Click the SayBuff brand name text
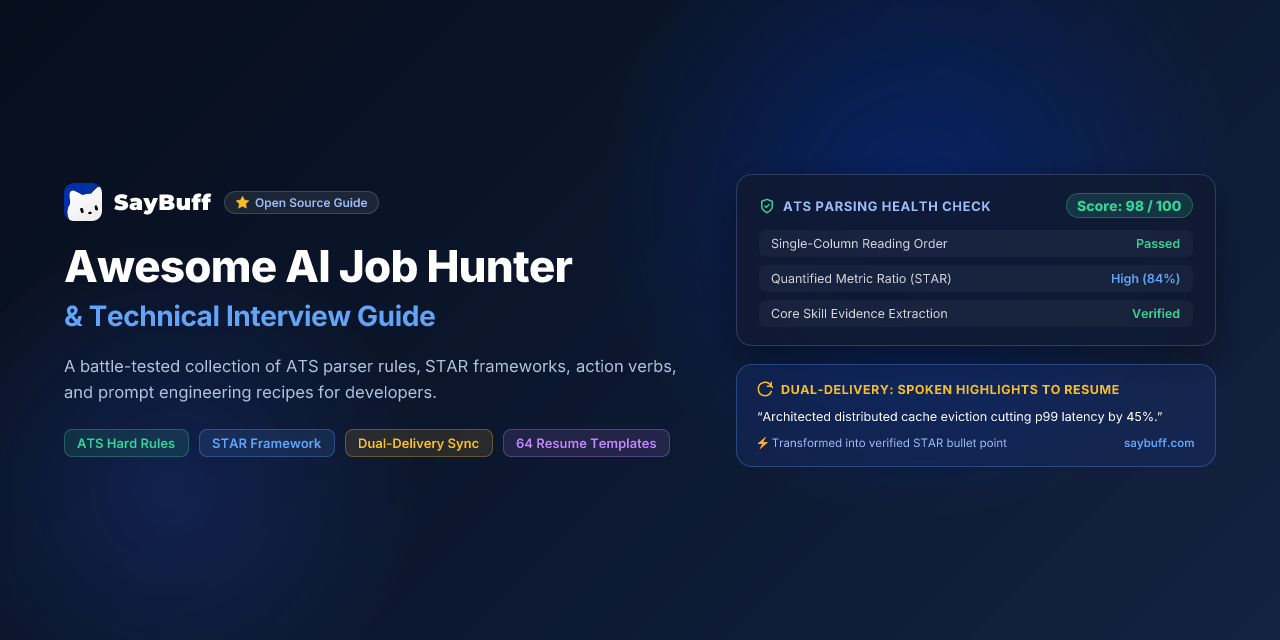Viewport: 1280px width, 640px height. (162, 203)
